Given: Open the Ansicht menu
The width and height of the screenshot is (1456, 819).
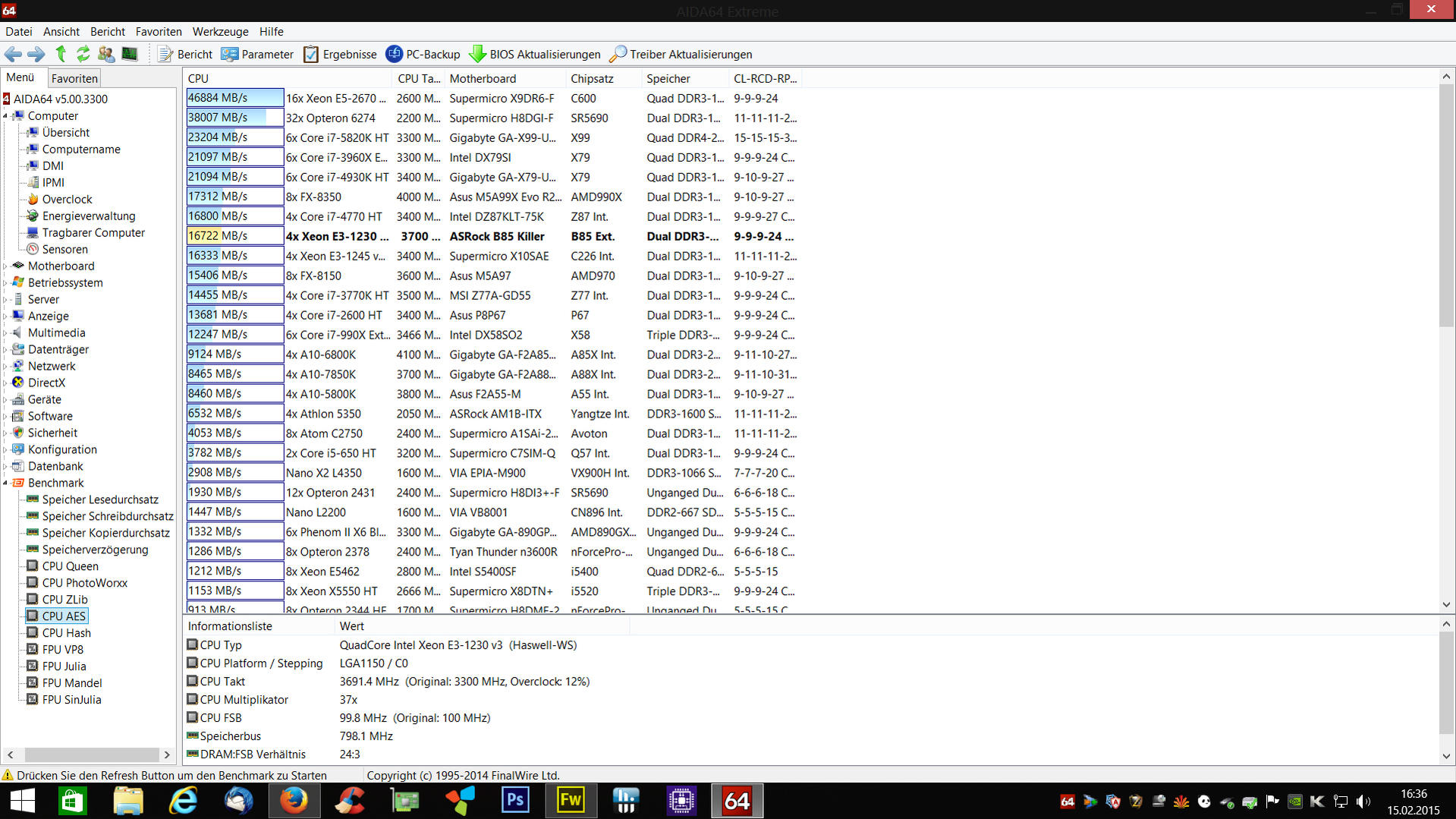Looking at the screenshot, I should coord(61,31).
